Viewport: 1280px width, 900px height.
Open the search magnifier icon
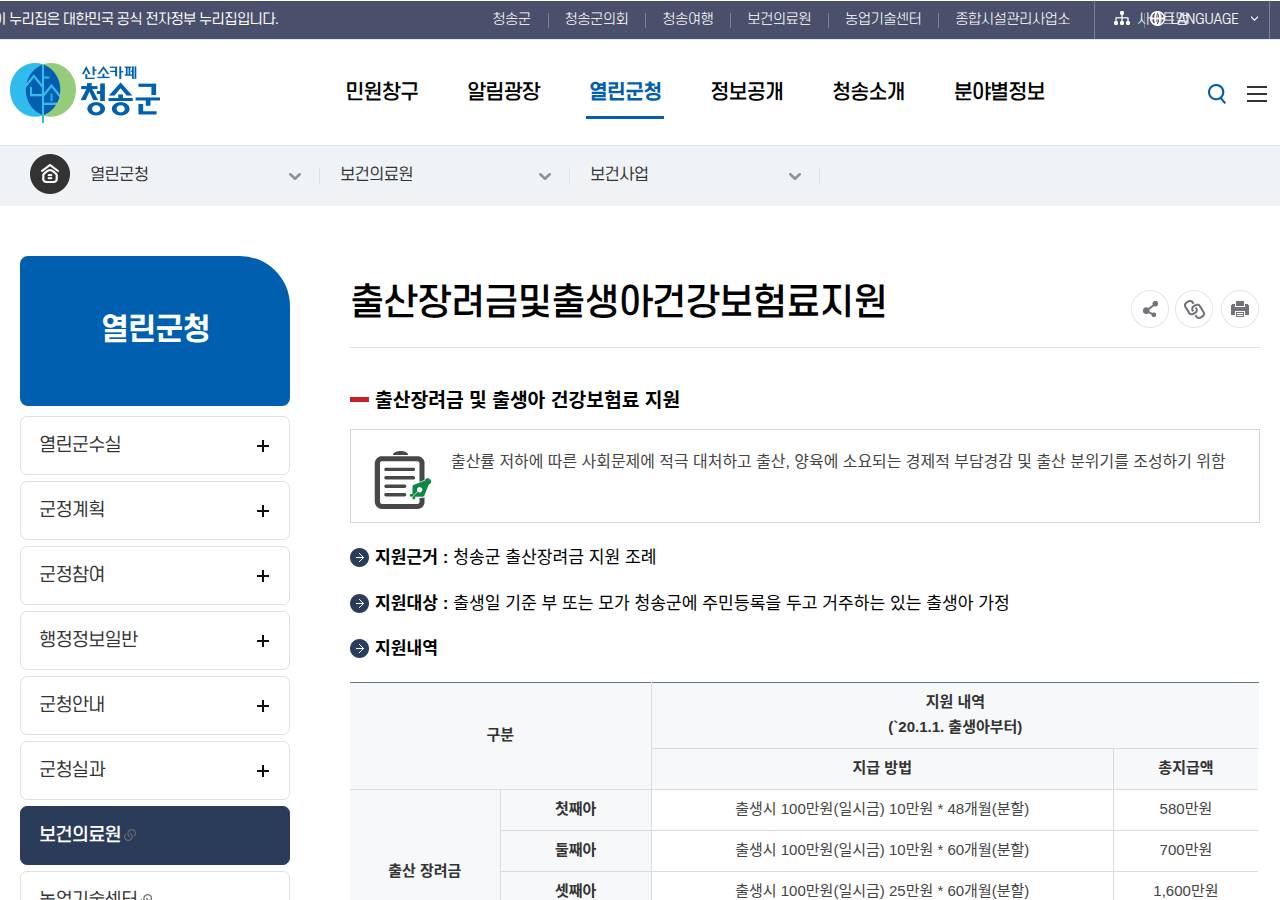pos(1217,94)
